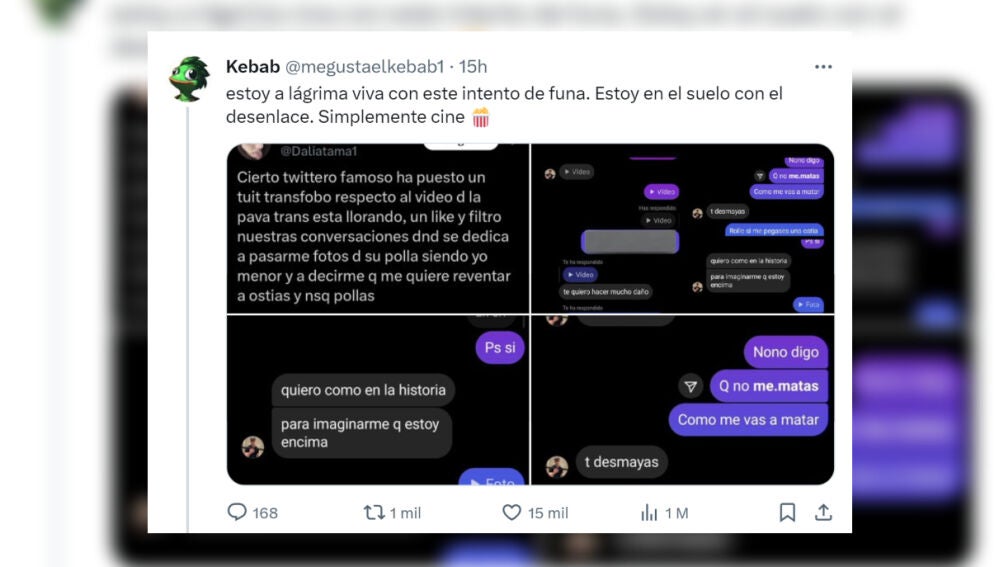Open the @megustaelkebab1 handle link
This screenshot has width=999, height=567.
(x=364, y=66)
